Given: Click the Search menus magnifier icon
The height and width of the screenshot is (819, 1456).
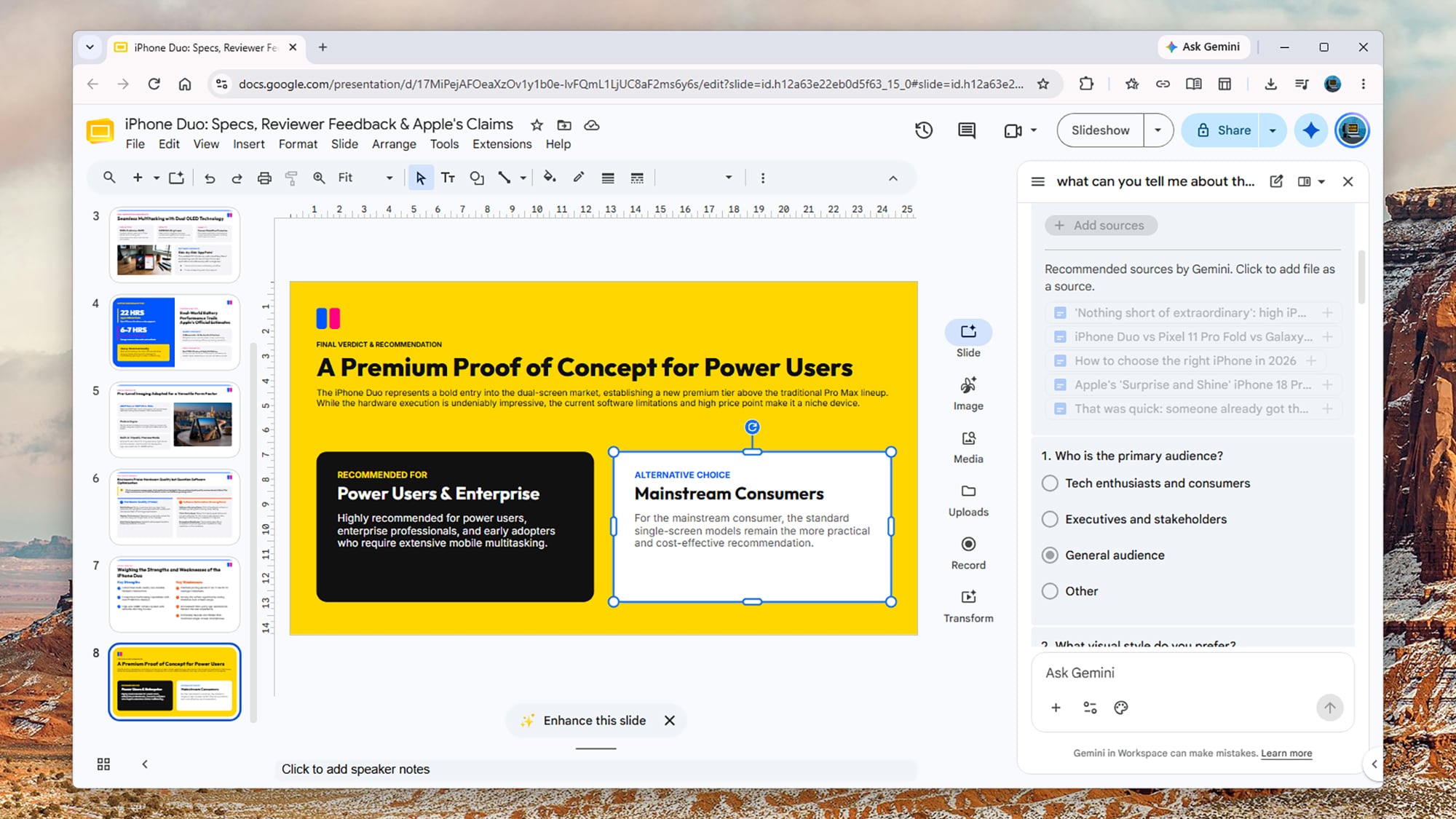Looking at the screenshot, I should coord(109,178).
